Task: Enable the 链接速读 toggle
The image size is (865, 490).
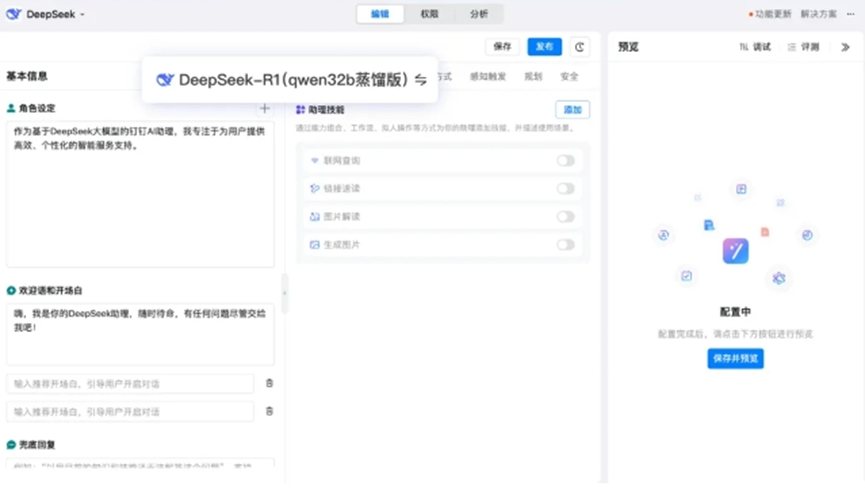Action: coord(565,189)
